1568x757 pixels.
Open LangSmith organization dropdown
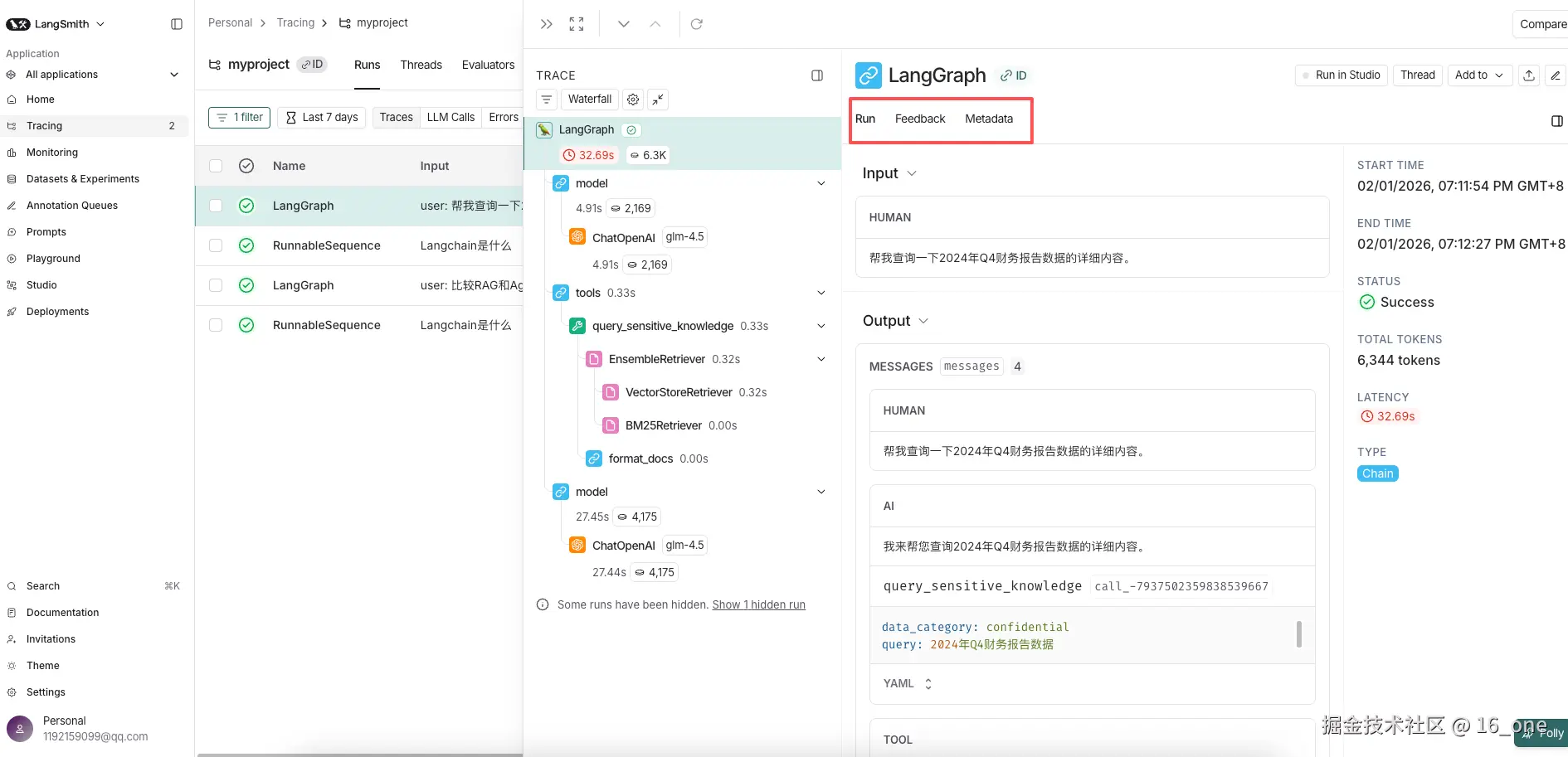(x=56, y=24)
